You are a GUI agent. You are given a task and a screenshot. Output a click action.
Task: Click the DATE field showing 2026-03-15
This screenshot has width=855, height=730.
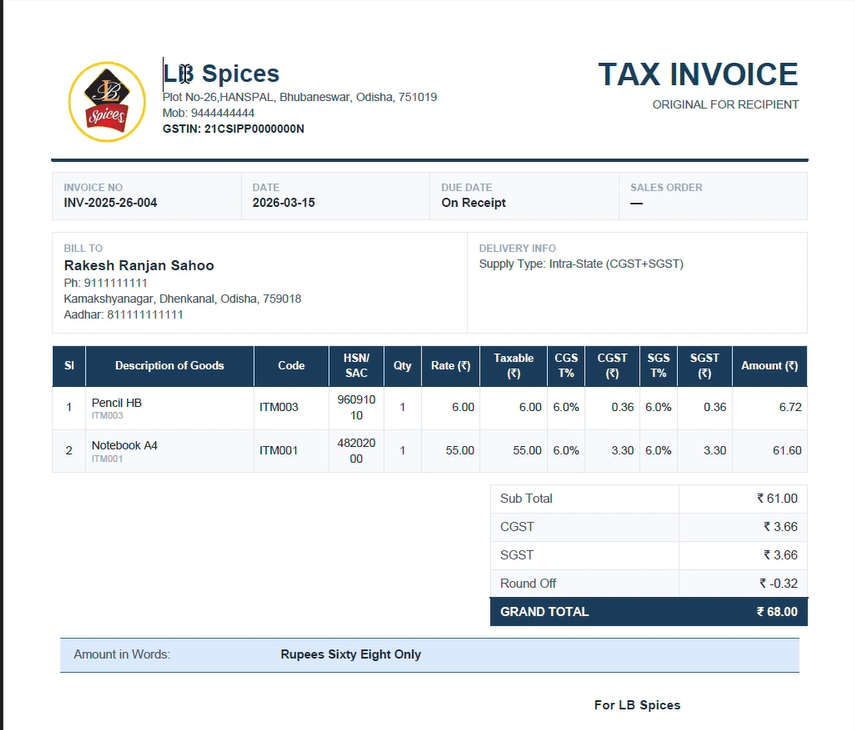(280, 205)
